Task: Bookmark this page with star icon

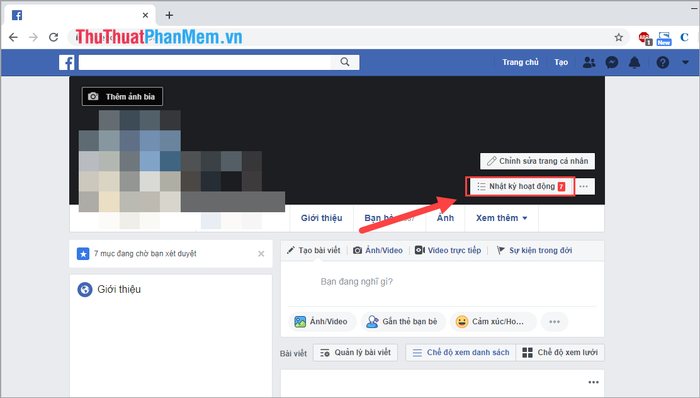Action: click(619, 37)
